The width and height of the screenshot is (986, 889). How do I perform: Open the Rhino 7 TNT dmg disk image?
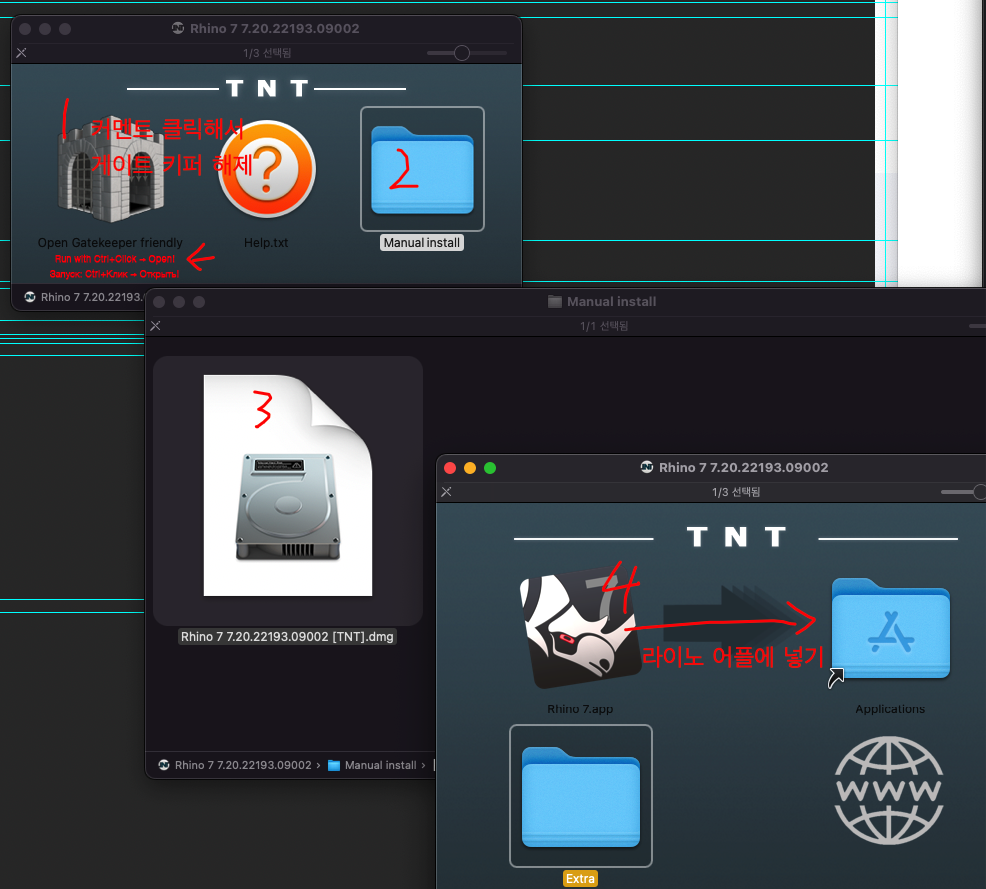tap(288, 485)
